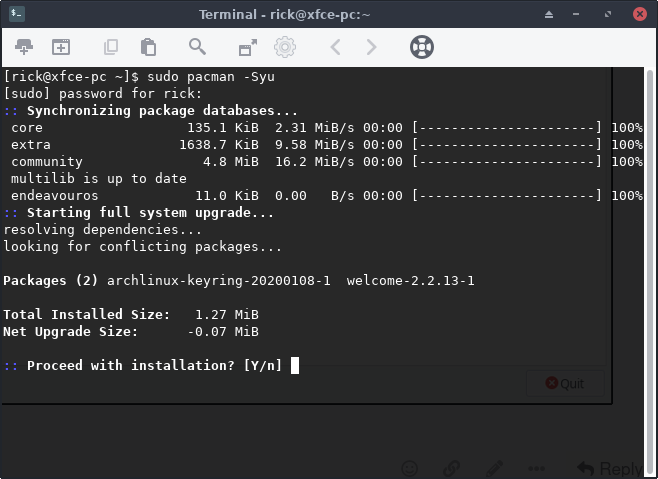This screenshot has width=658, height=479.
Task: Click the Quit button behind the terminal
Action: (565, 383)
